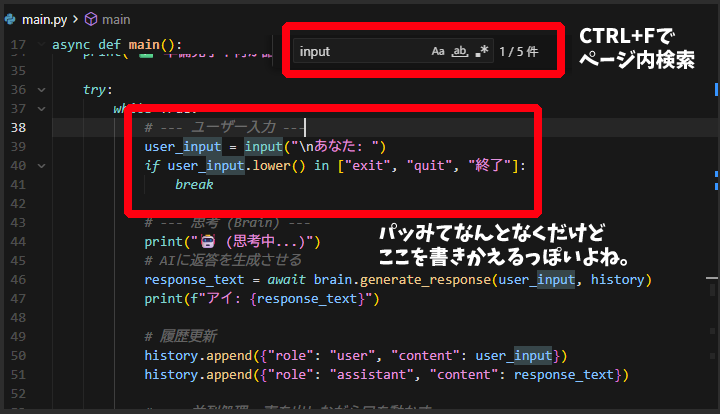Screen dimensions: 720x414
Task: Open the main symbol breadcrumb
Action: tap(117, 19)
